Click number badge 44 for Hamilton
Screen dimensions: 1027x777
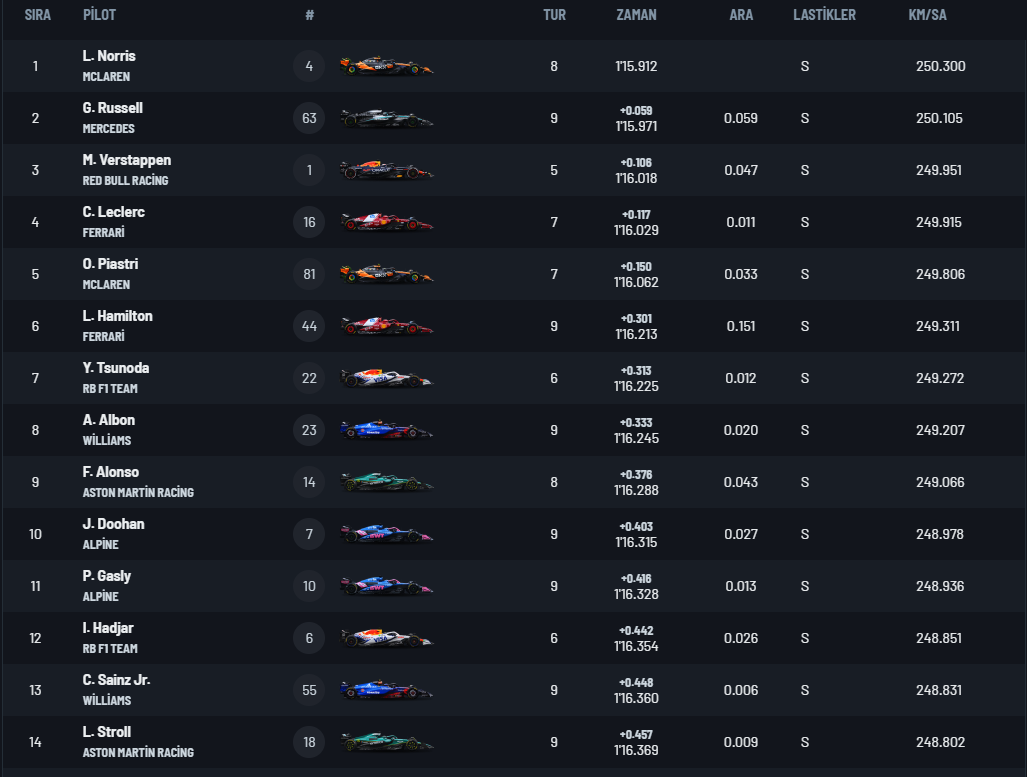(309, 326)
